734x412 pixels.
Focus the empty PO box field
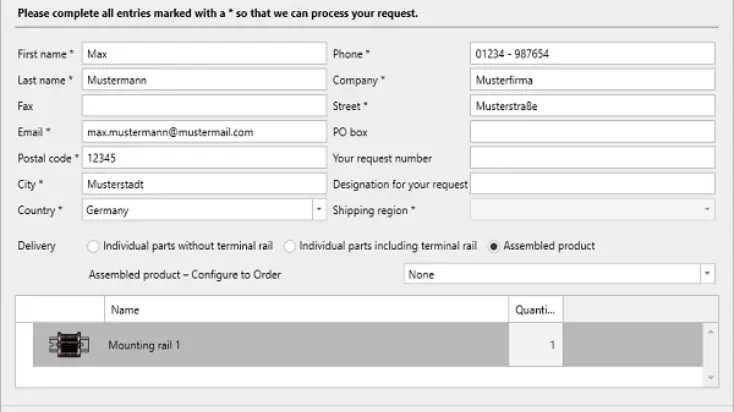[x=592, y=132]
